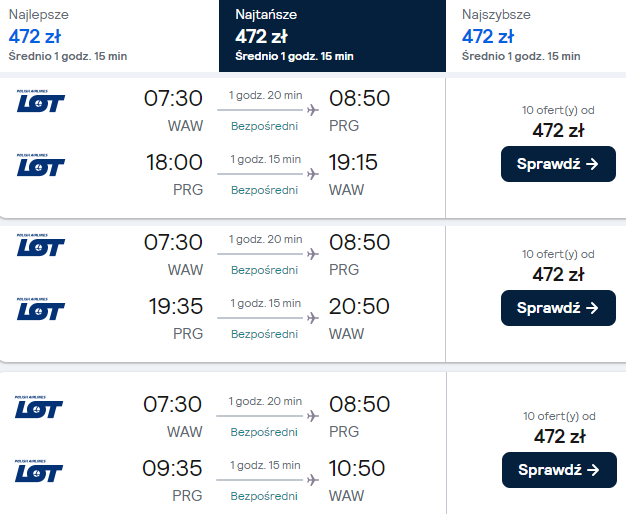Click Sprawdź for the 09:35 return itinerary
626x514 pixels.
tap(558, 469)
